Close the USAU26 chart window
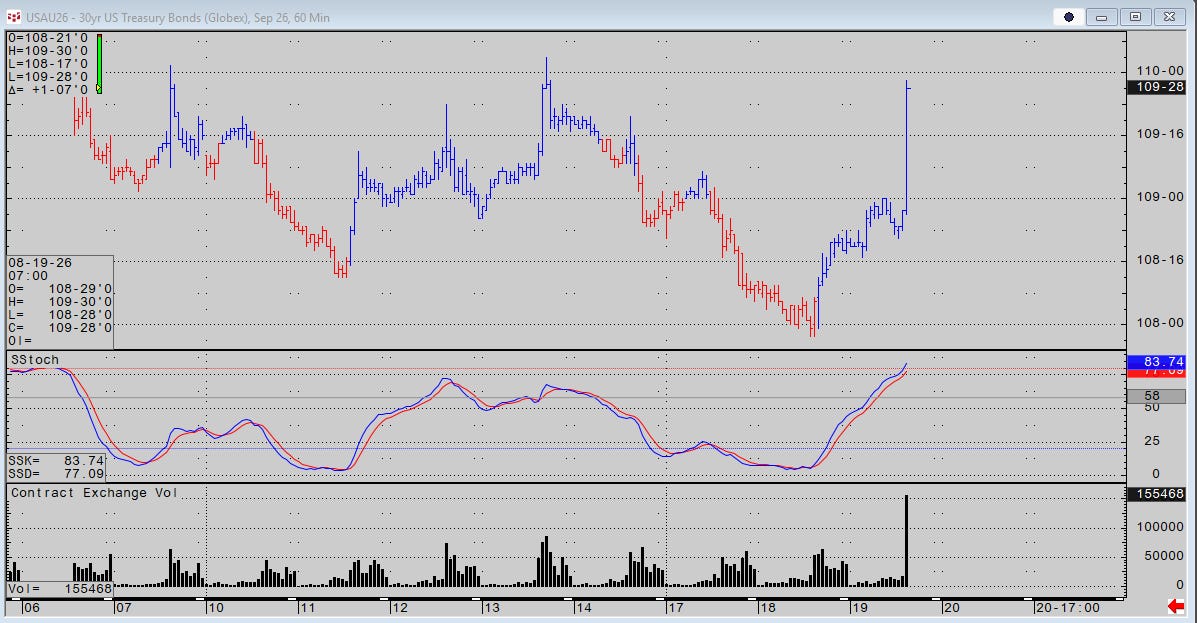The height and width of the screenshot is (623, 1197). click(1169, 17)
